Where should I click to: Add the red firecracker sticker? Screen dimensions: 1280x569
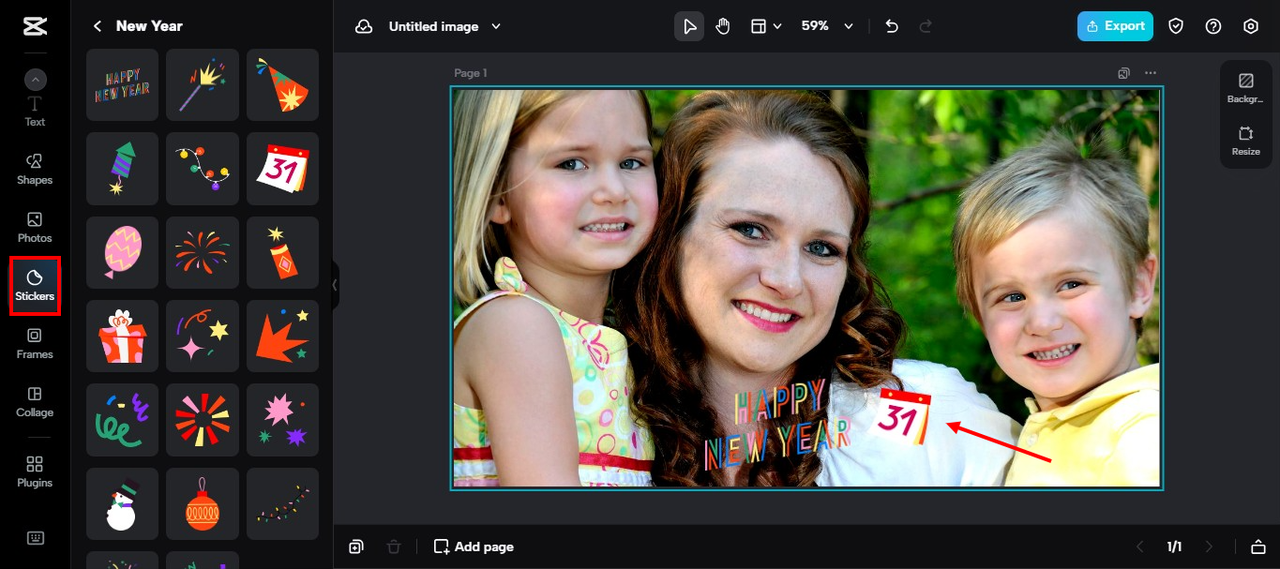(283, 253)
